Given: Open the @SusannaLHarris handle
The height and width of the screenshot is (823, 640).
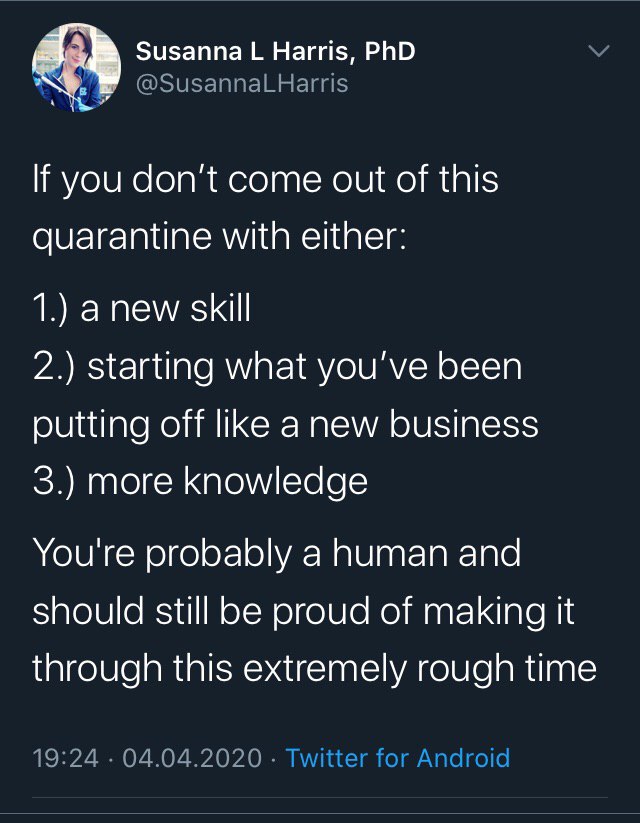Looking at the screenshot, I should point(241,84).
